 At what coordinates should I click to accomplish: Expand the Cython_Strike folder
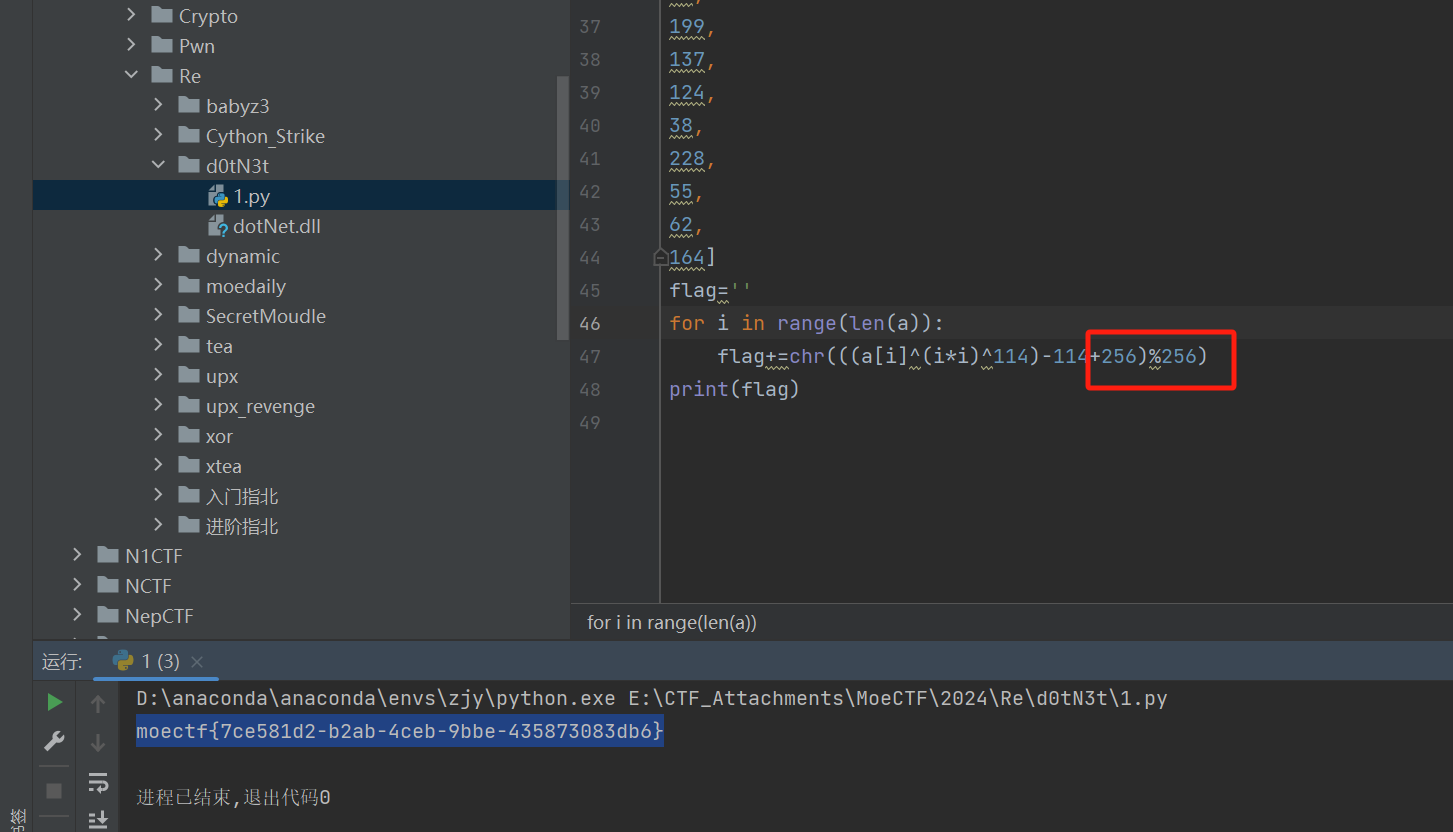(158, 135)
